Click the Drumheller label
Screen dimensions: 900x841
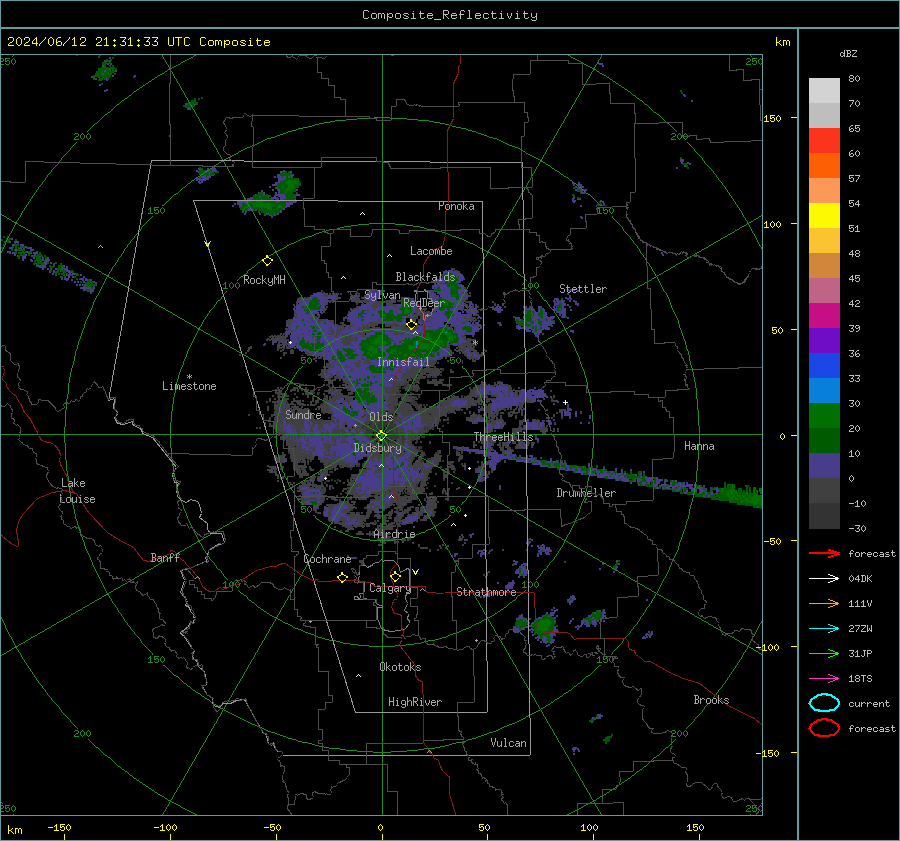pos(586,493)
